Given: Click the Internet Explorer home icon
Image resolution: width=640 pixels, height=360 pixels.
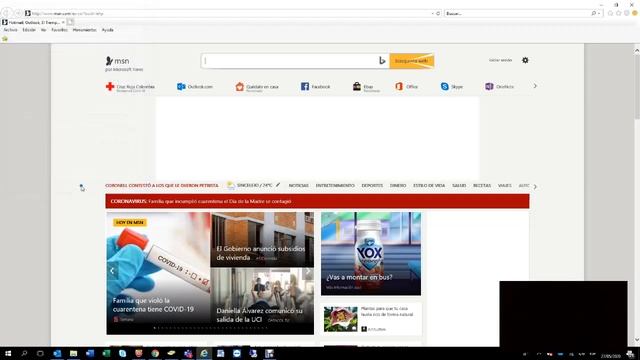Looking at the screenshot, I should pos(611,13).
